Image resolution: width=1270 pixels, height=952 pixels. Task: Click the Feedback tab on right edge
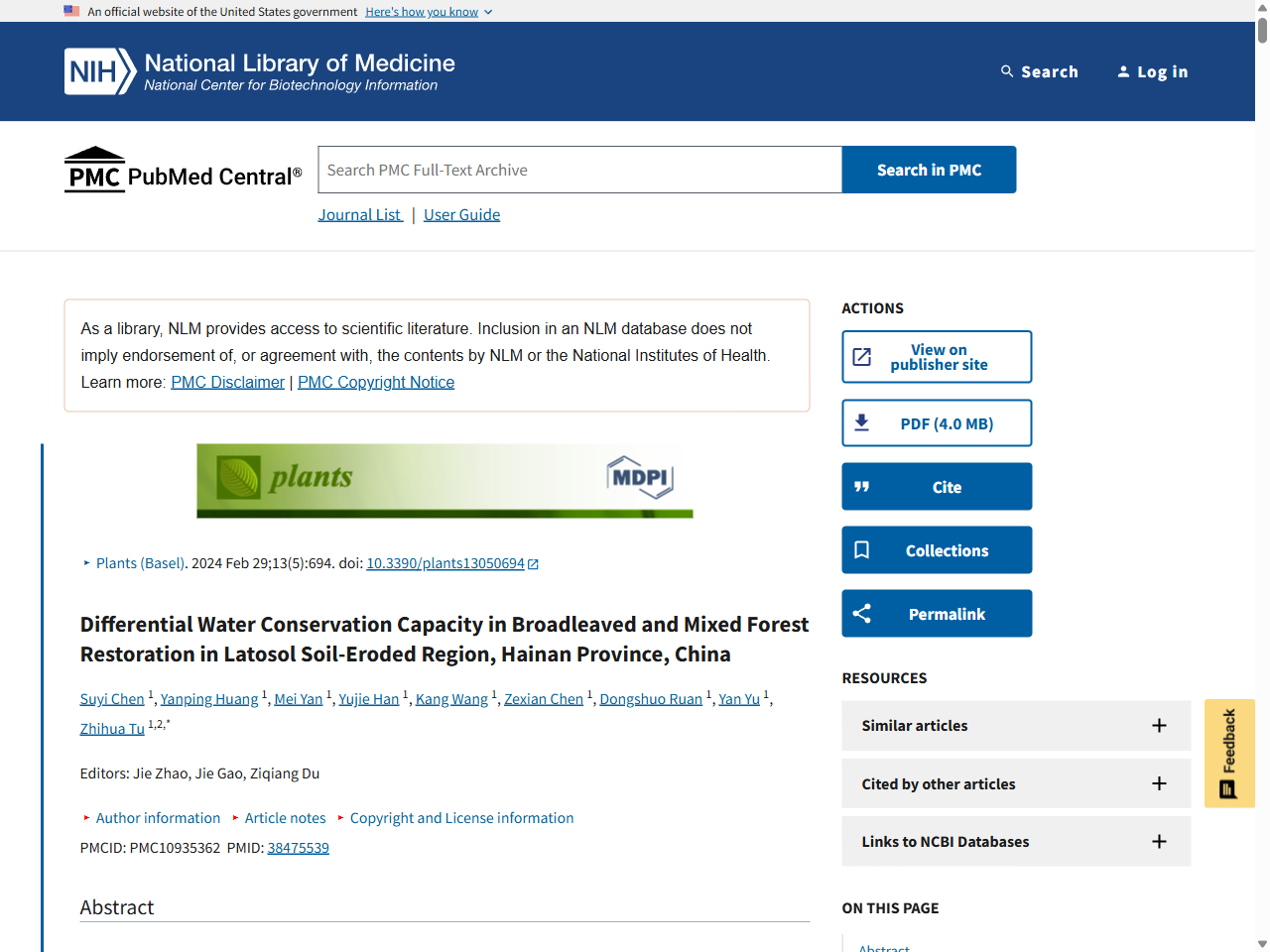click(x=1229, y=753)
